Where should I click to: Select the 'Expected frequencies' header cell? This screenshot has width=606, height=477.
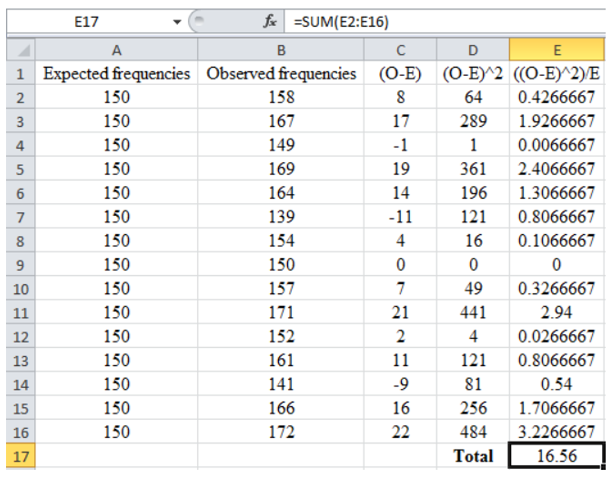click(117, 74)
